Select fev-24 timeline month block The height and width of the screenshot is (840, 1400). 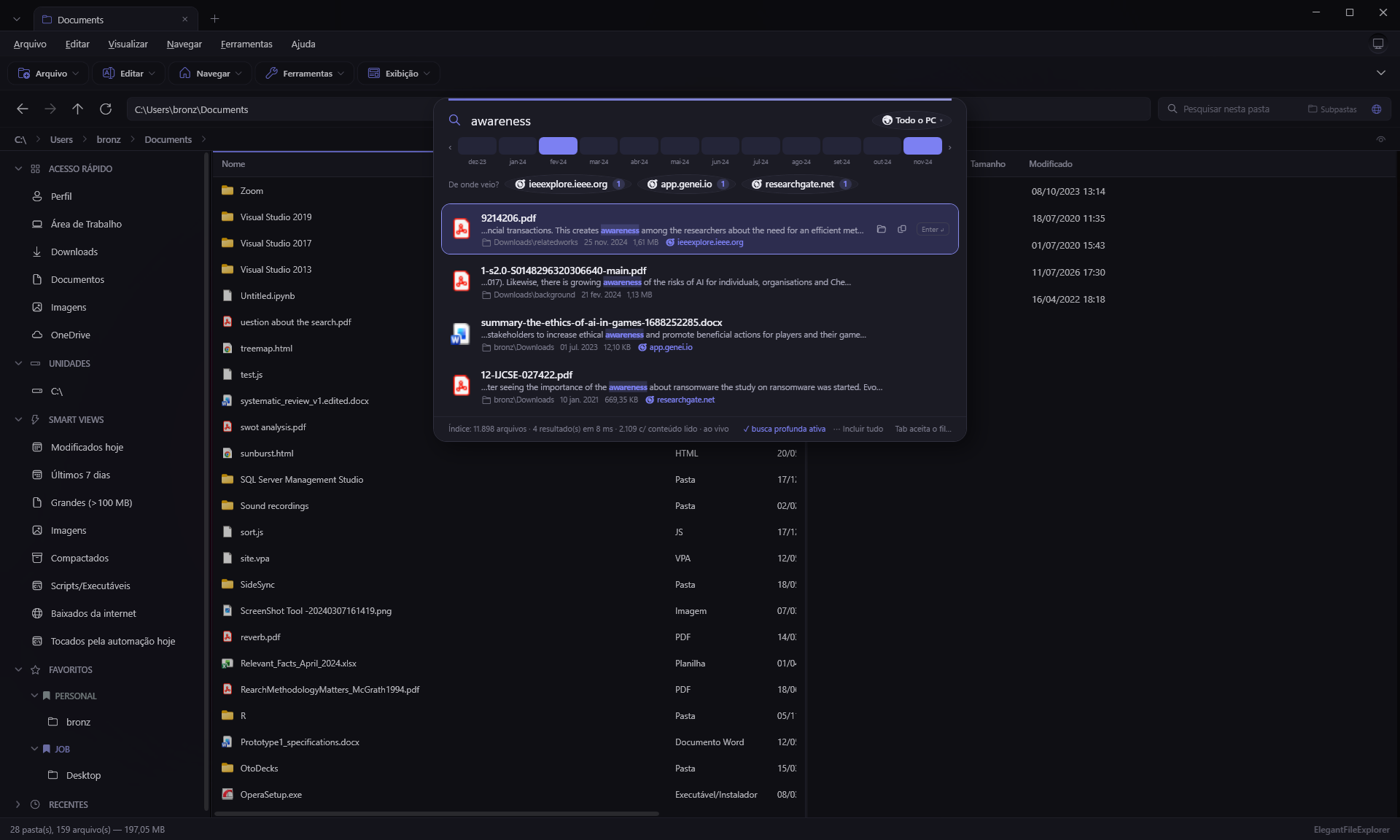click(558, 146)
